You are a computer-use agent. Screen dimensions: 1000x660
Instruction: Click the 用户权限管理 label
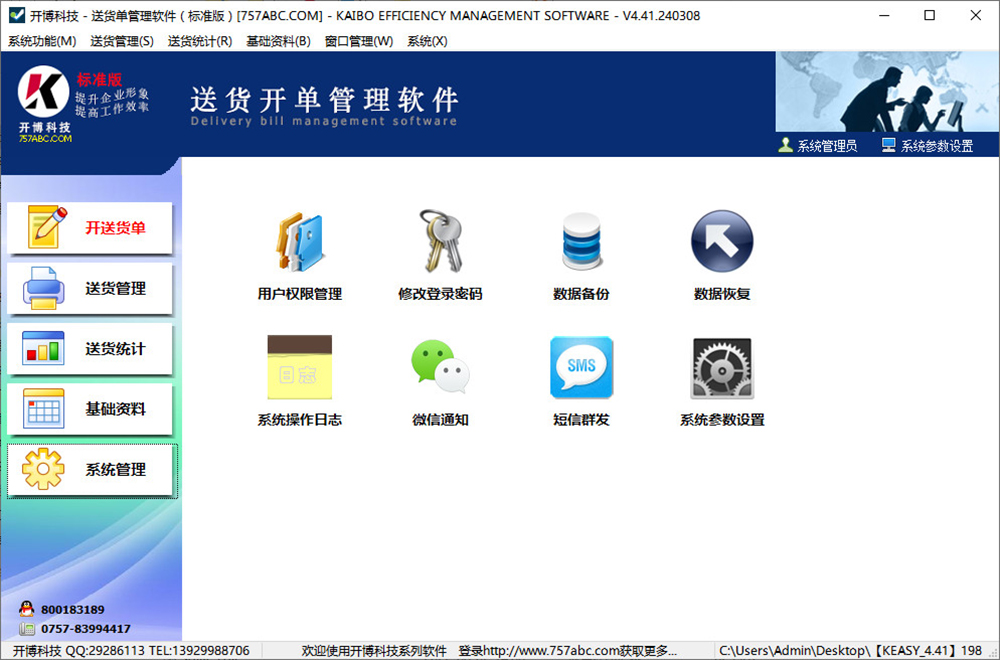300,294
